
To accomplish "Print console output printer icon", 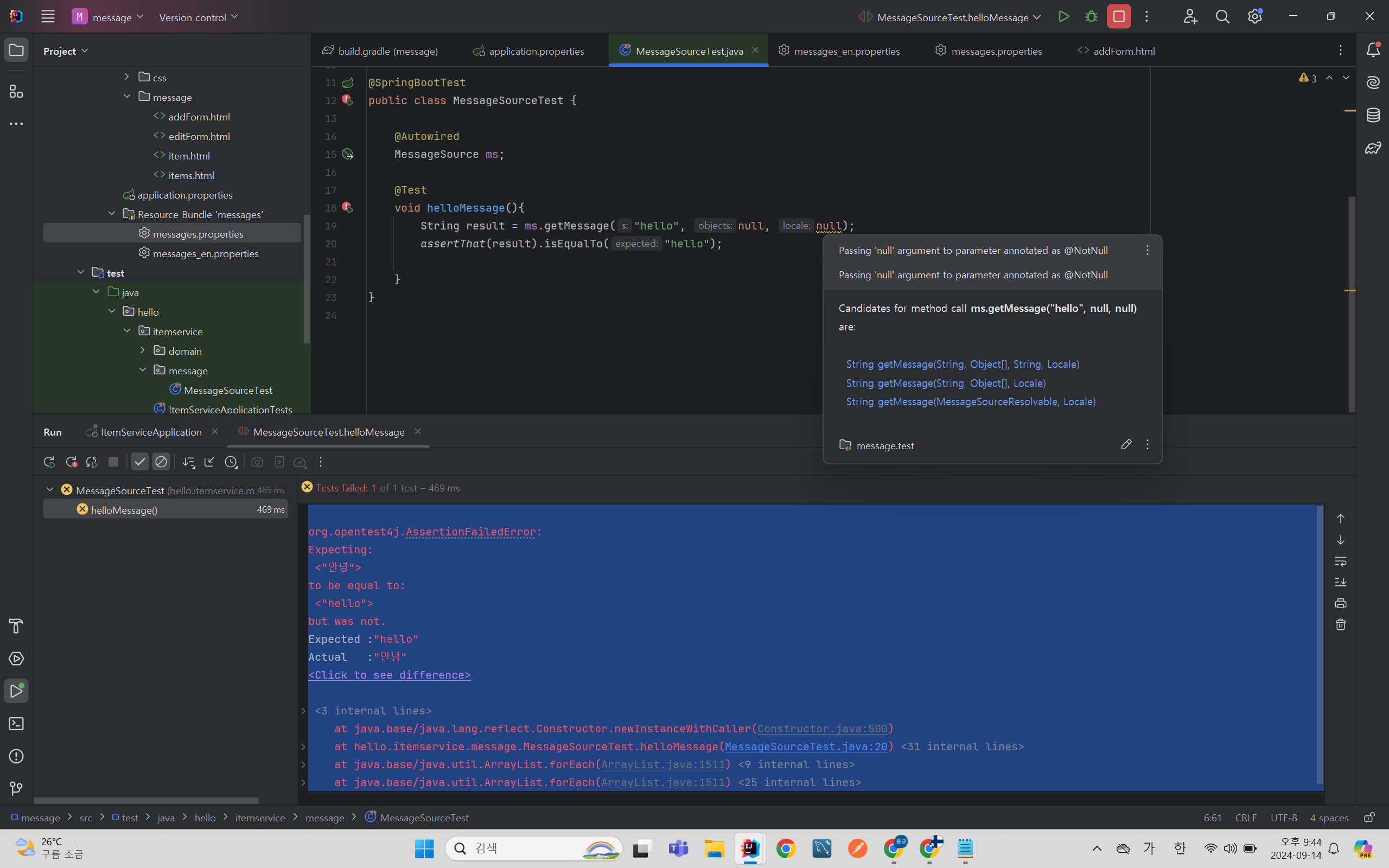I will point(1340,603).
